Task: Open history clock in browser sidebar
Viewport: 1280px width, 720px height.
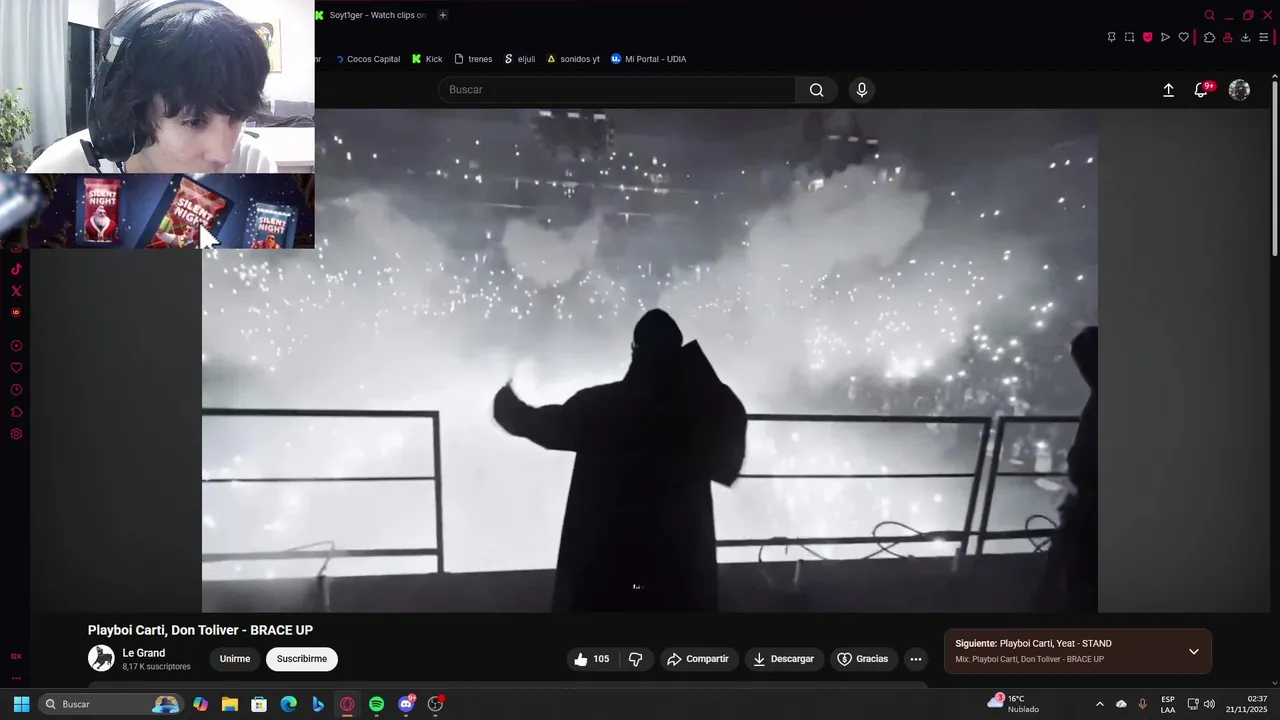Action: (x=16, y=390)
